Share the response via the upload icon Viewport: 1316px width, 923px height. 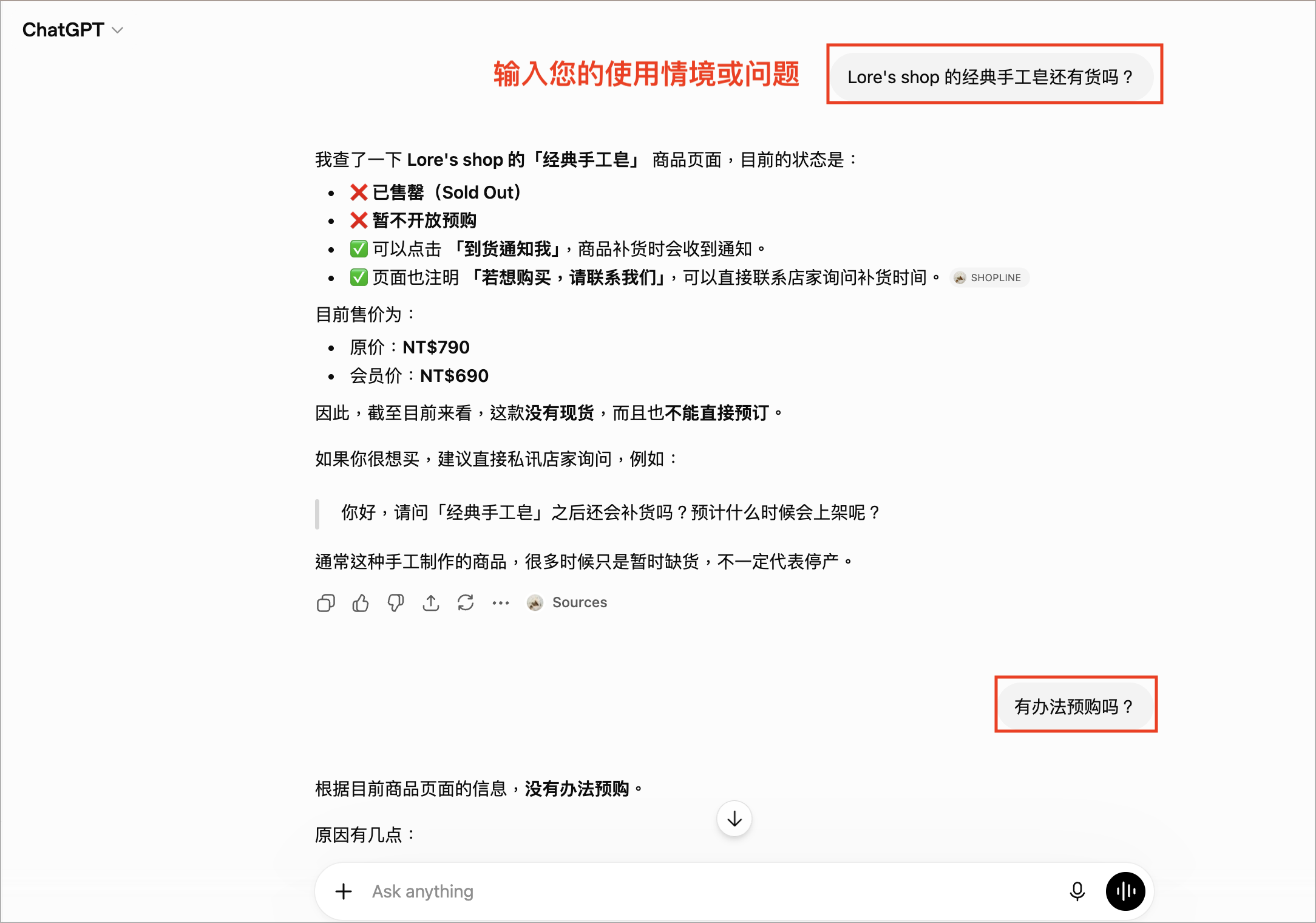click(431, 603)
